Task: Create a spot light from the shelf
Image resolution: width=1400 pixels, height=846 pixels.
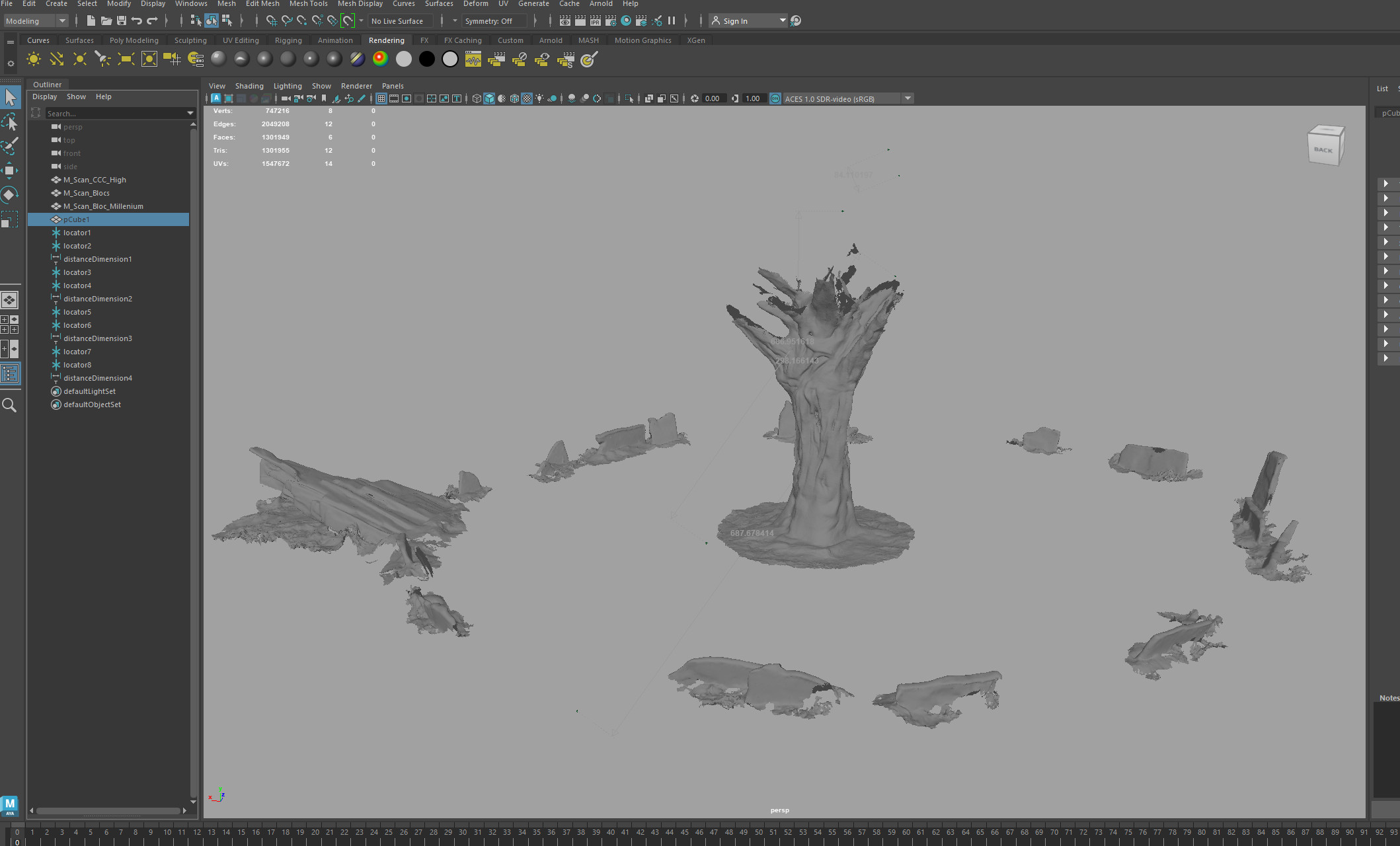Action: click(103, 59)
